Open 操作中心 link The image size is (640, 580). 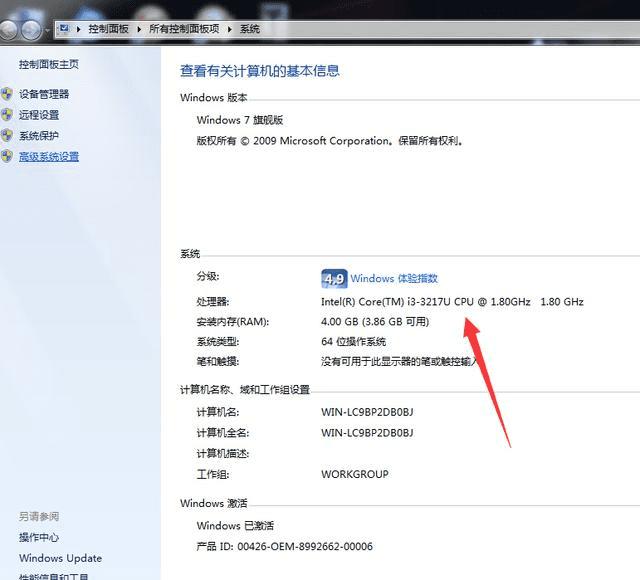(x=39, y=537)
